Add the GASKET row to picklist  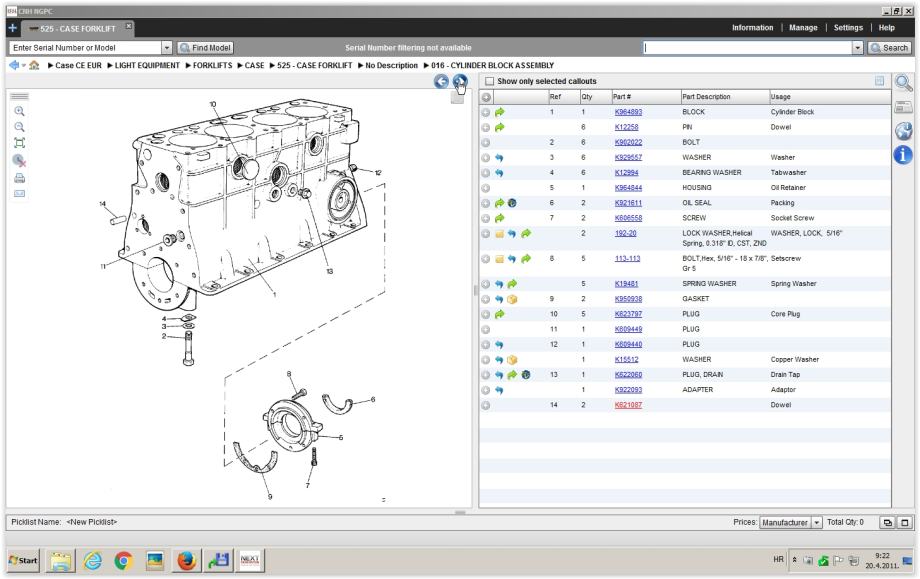[x=486, y=298]
